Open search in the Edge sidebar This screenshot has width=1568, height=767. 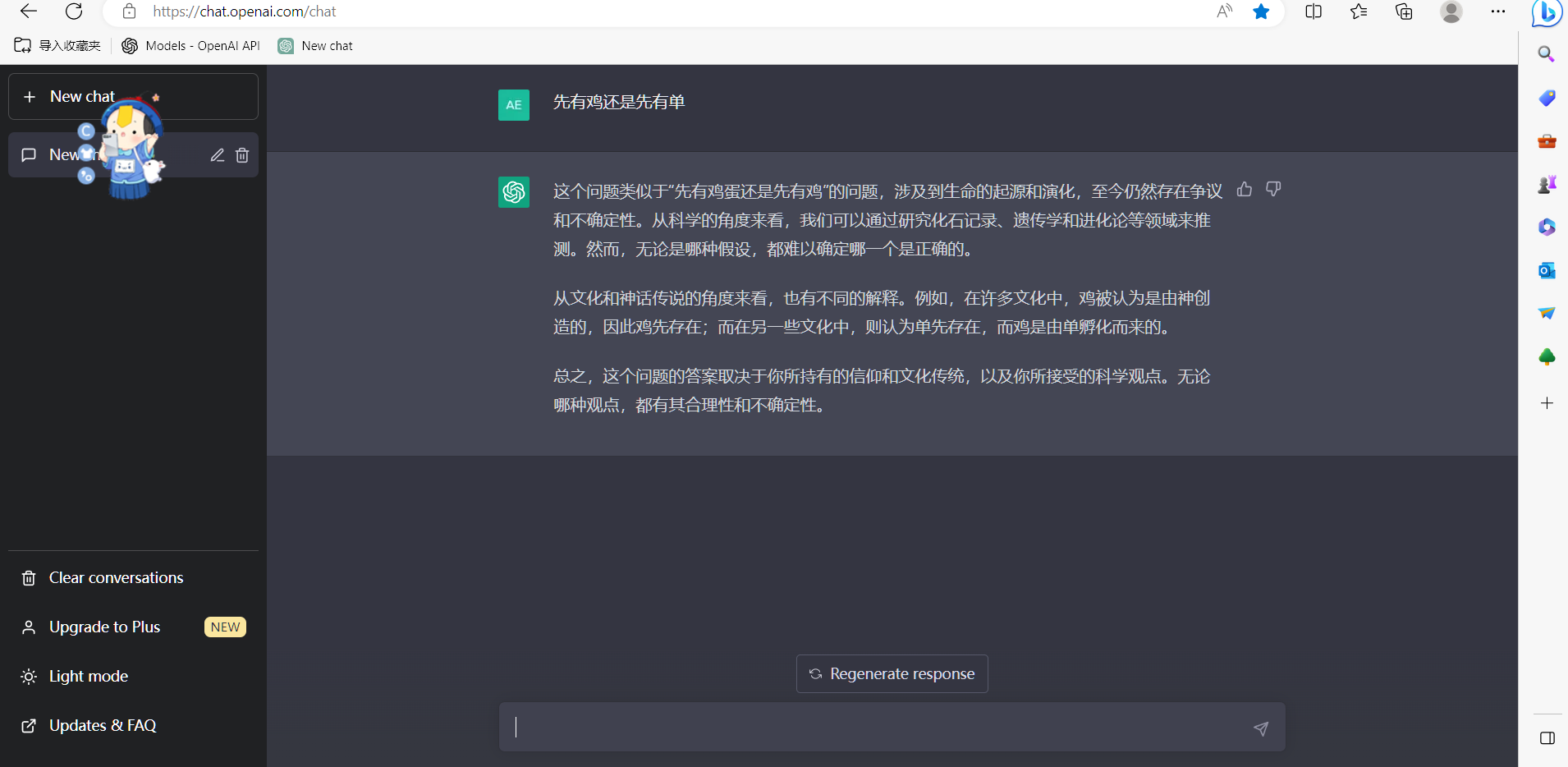[1547, 54]
